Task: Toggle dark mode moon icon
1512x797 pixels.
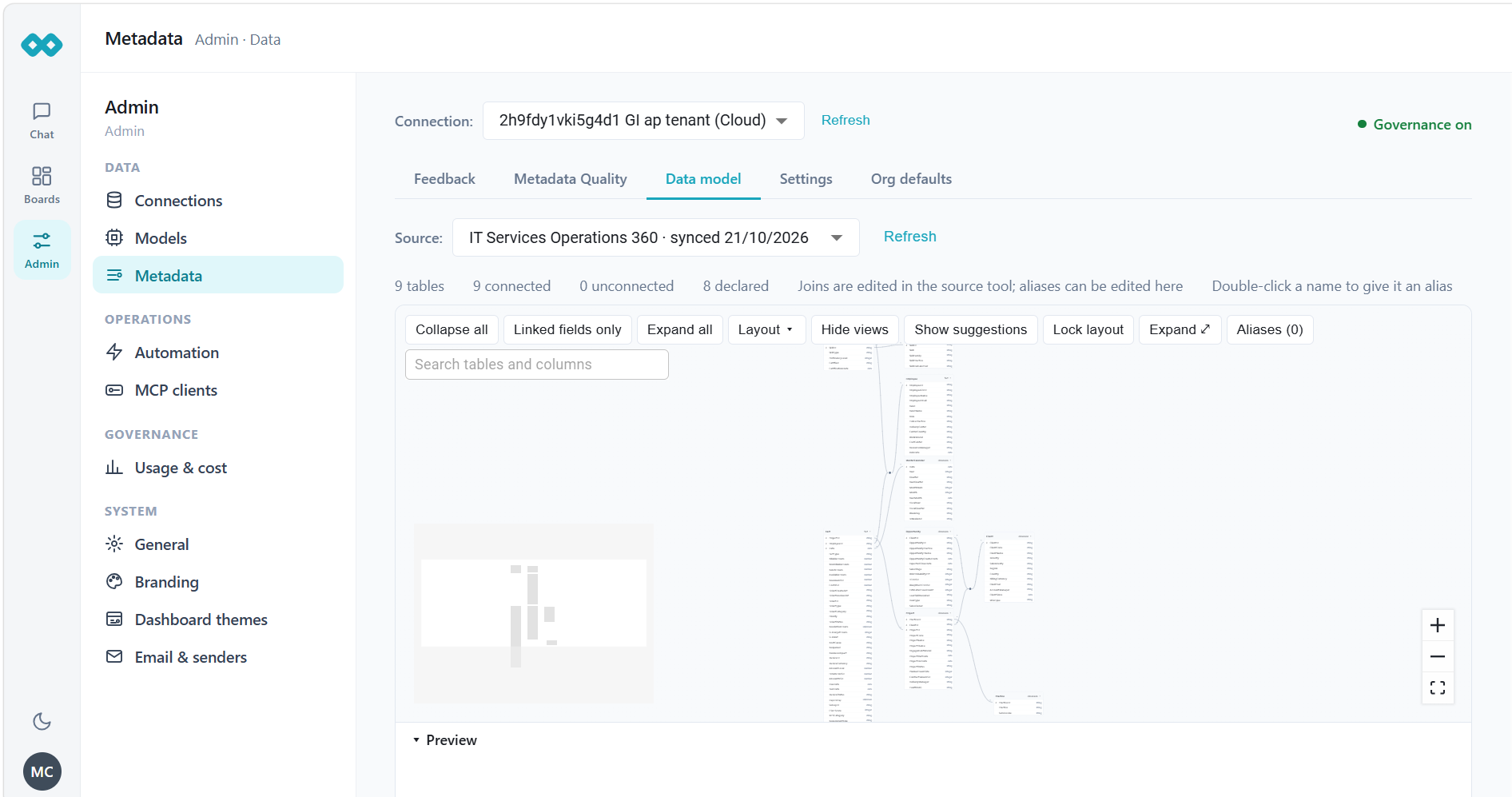Action: coord(42,721)
